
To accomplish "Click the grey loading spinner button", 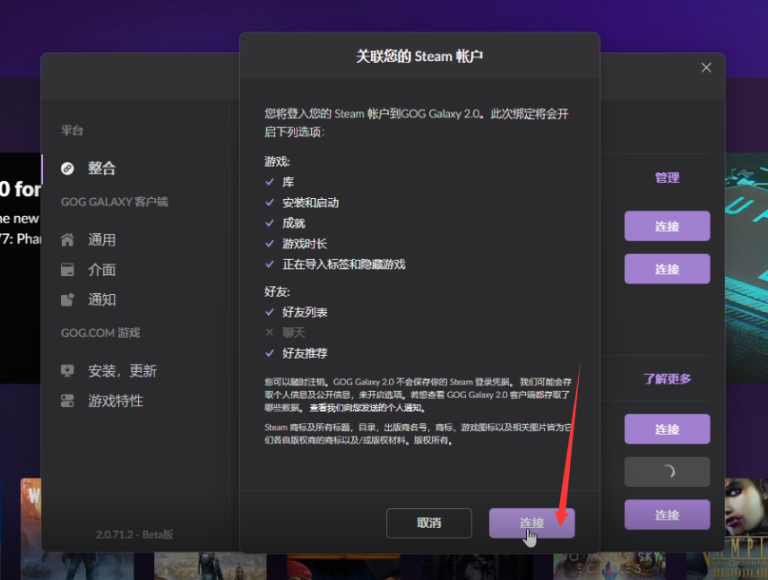I will [x=667, y=472].
